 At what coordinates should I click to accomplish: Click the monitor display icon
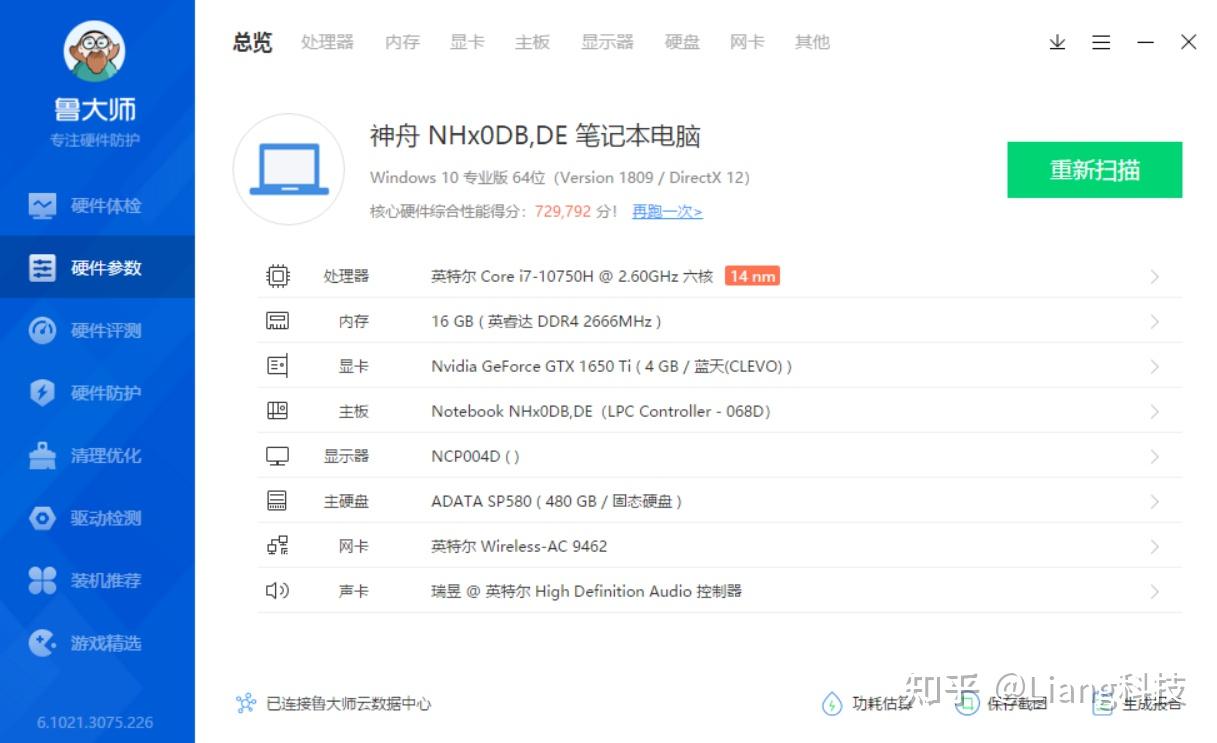[x=277, y=456]
